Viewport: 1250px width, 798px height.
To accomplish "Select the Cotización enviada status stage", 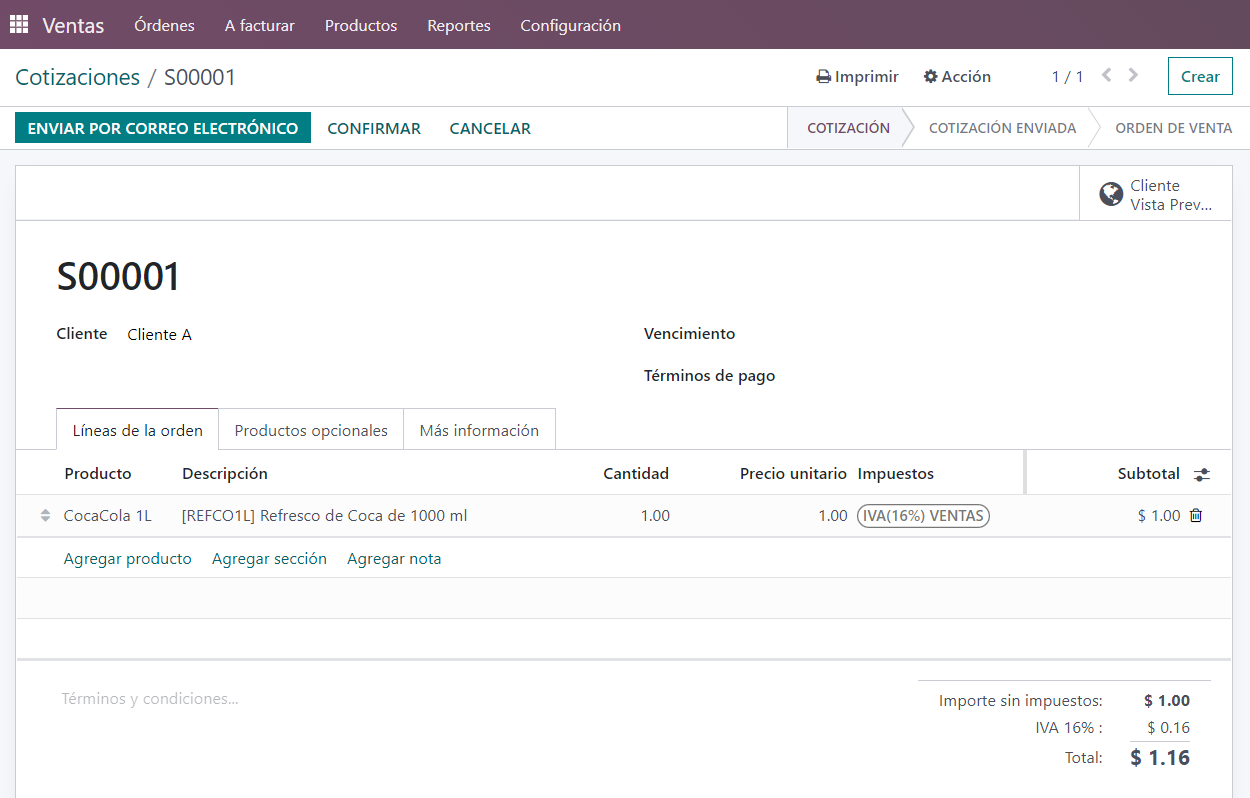I will click(x=1002, y=128).
